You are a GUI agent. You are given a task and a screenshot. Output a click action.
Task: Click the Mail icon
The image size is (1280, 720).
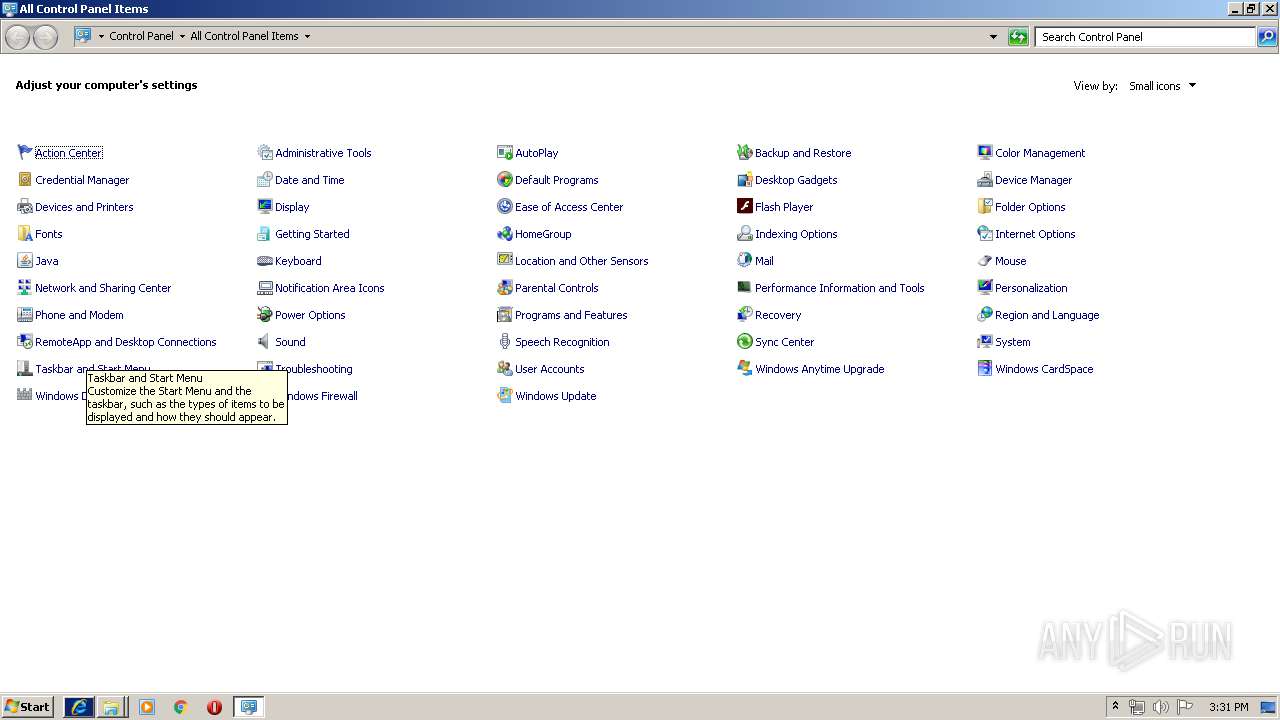coord(745,261)
